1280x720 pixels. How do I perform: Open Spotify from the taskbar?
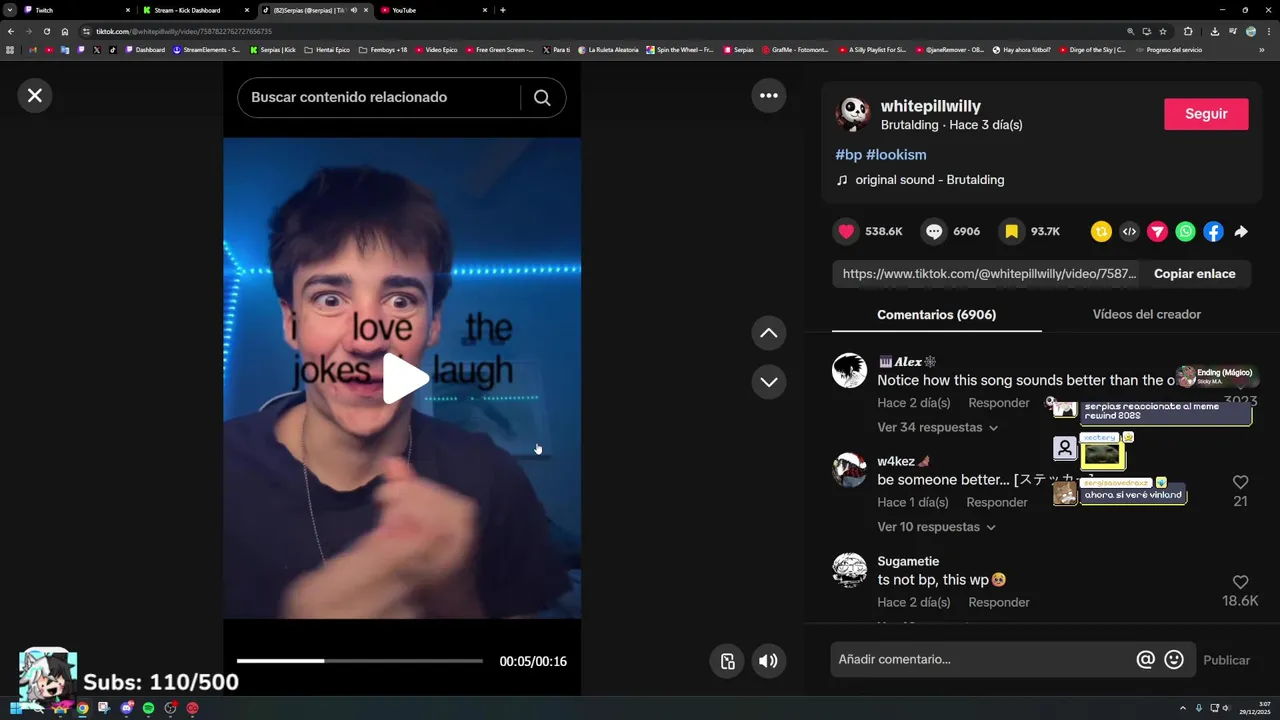(148, 708)
